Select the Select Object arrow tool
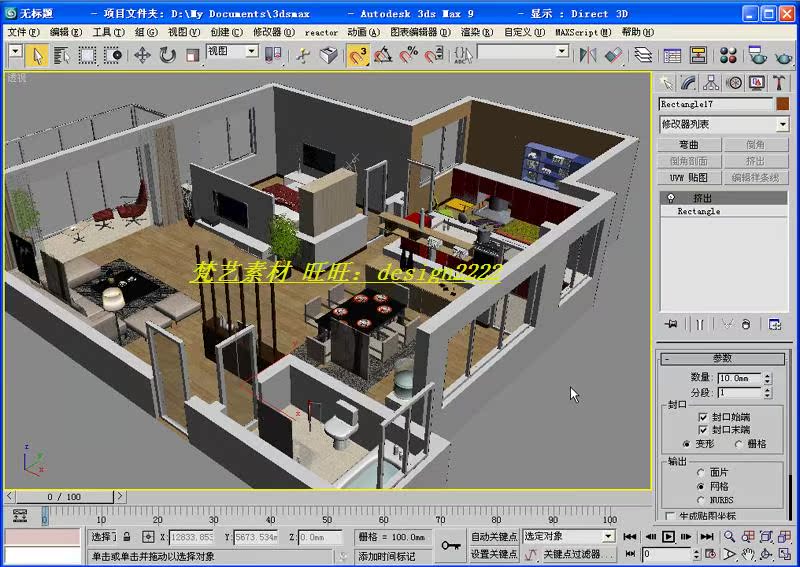The height and width of the screenshot is (567, 800). tap(37, 55)
